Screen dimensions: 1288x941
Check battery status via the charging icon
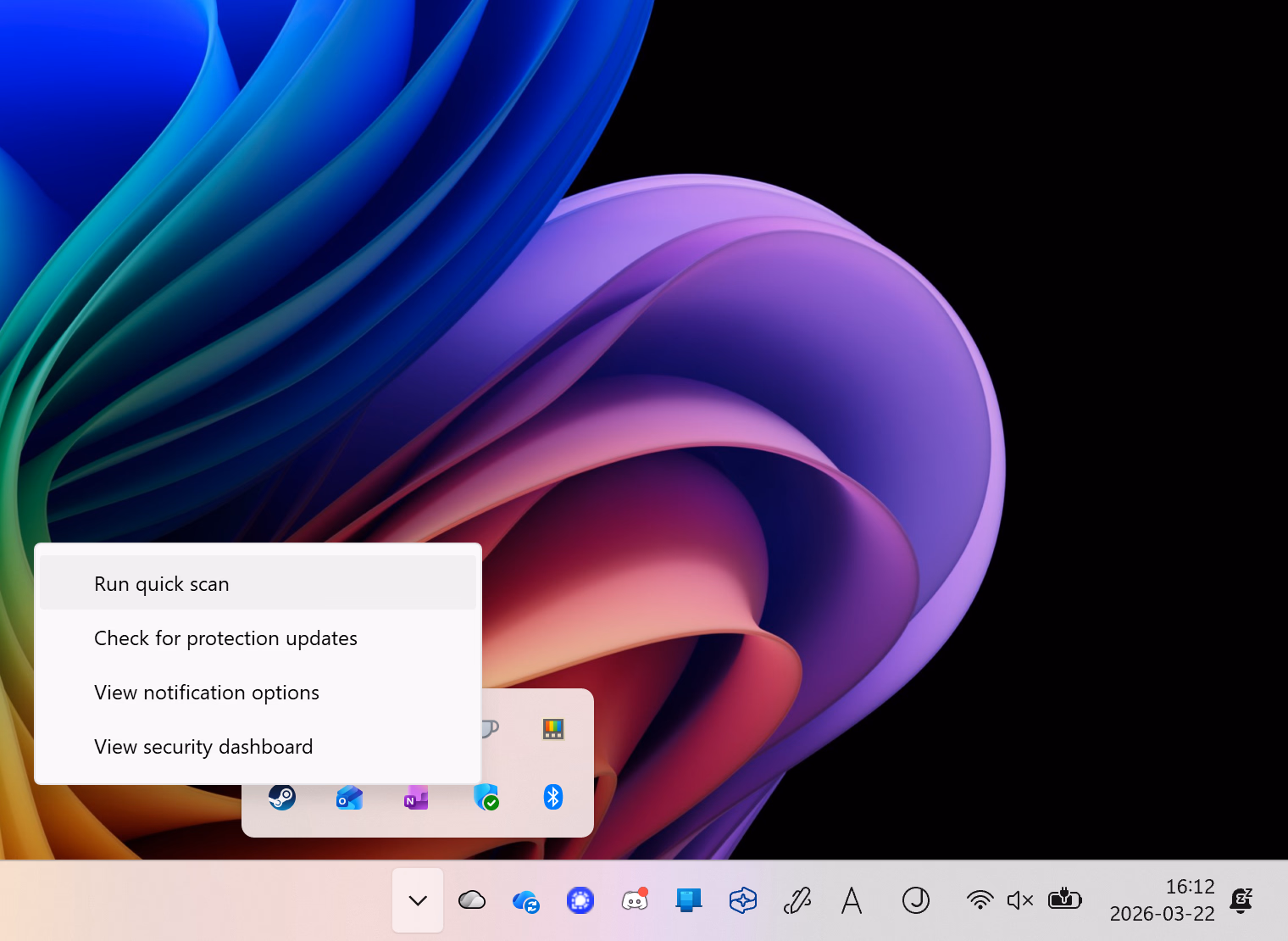(1064, 899)
